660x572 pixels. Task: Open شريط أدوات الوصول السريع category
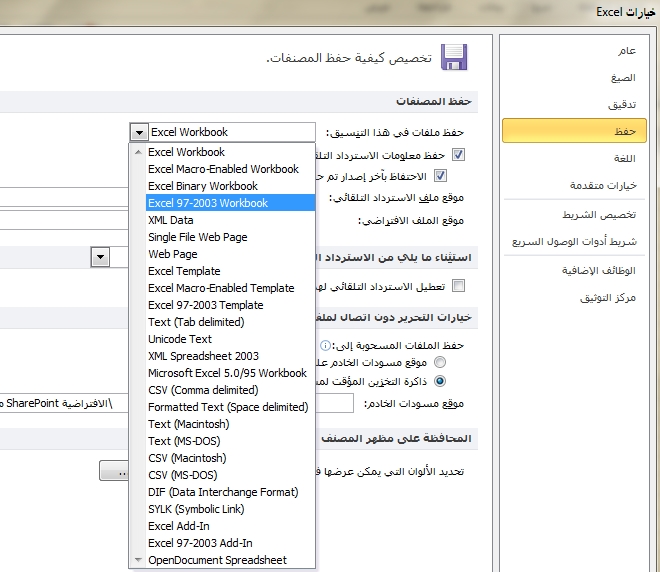[x=574, y=242]
